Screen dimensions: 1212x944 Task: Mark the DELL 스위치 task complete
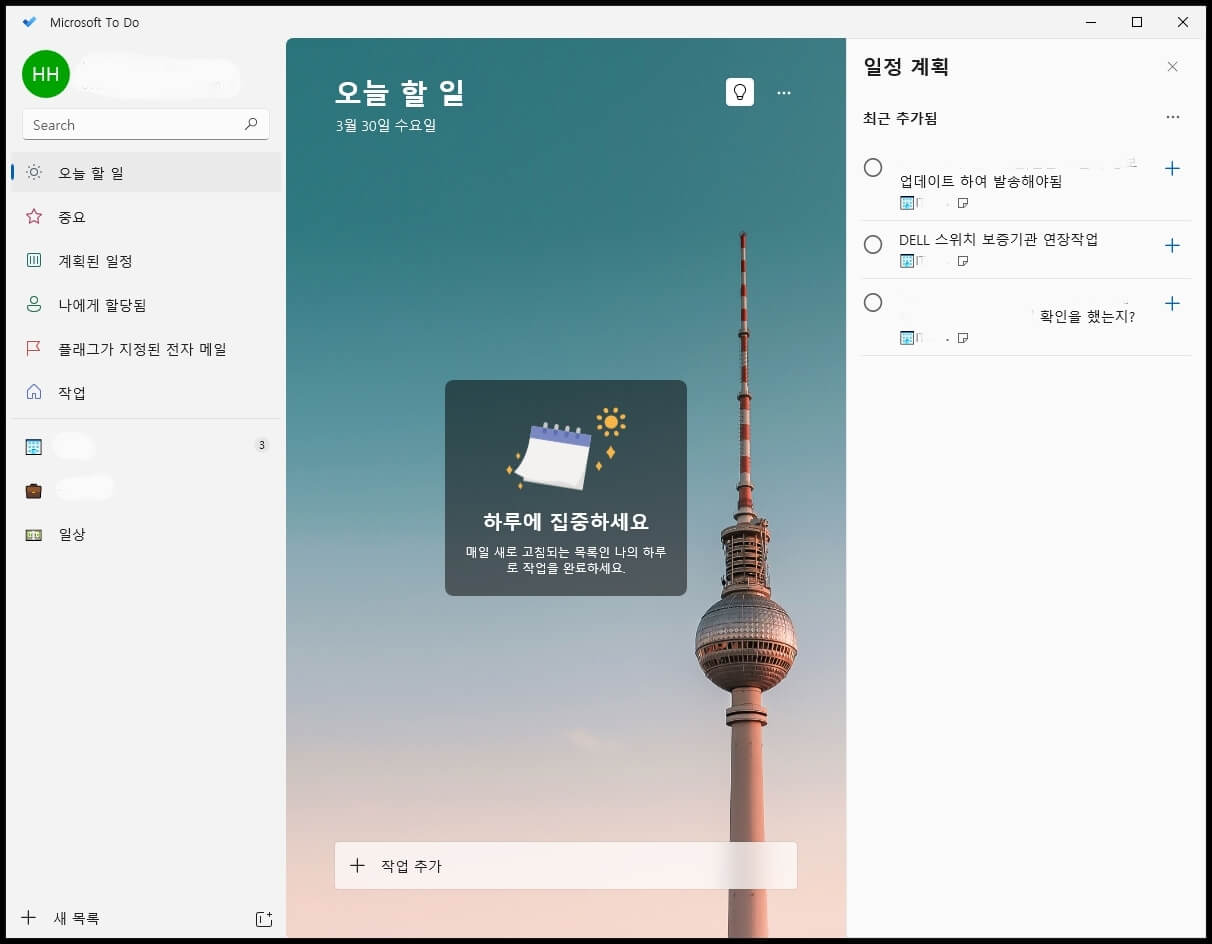(873, 244)
